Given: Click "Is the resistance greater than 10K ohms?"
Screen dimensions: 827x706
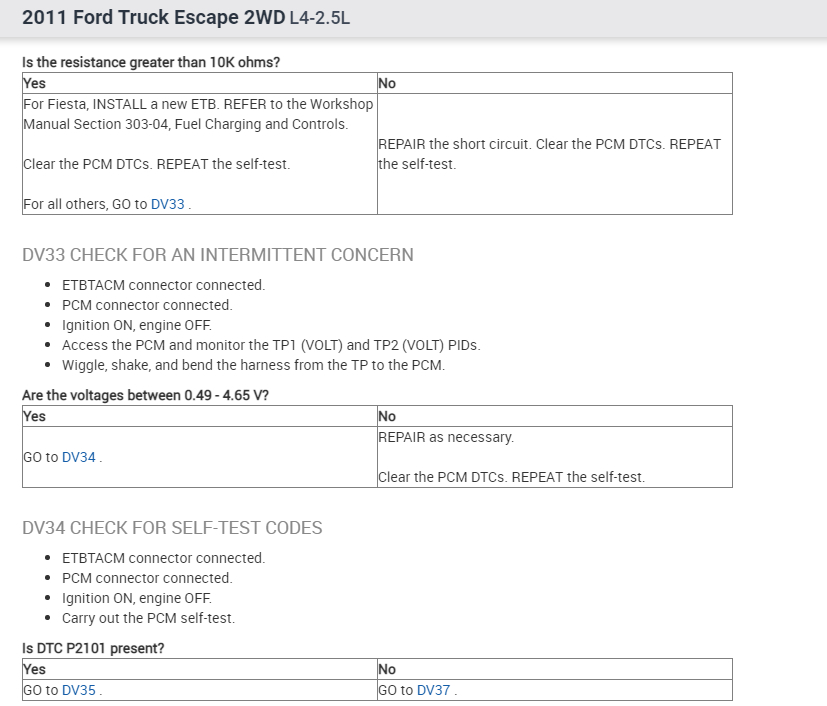Looking at the screenshot, I should coord(151,62).
